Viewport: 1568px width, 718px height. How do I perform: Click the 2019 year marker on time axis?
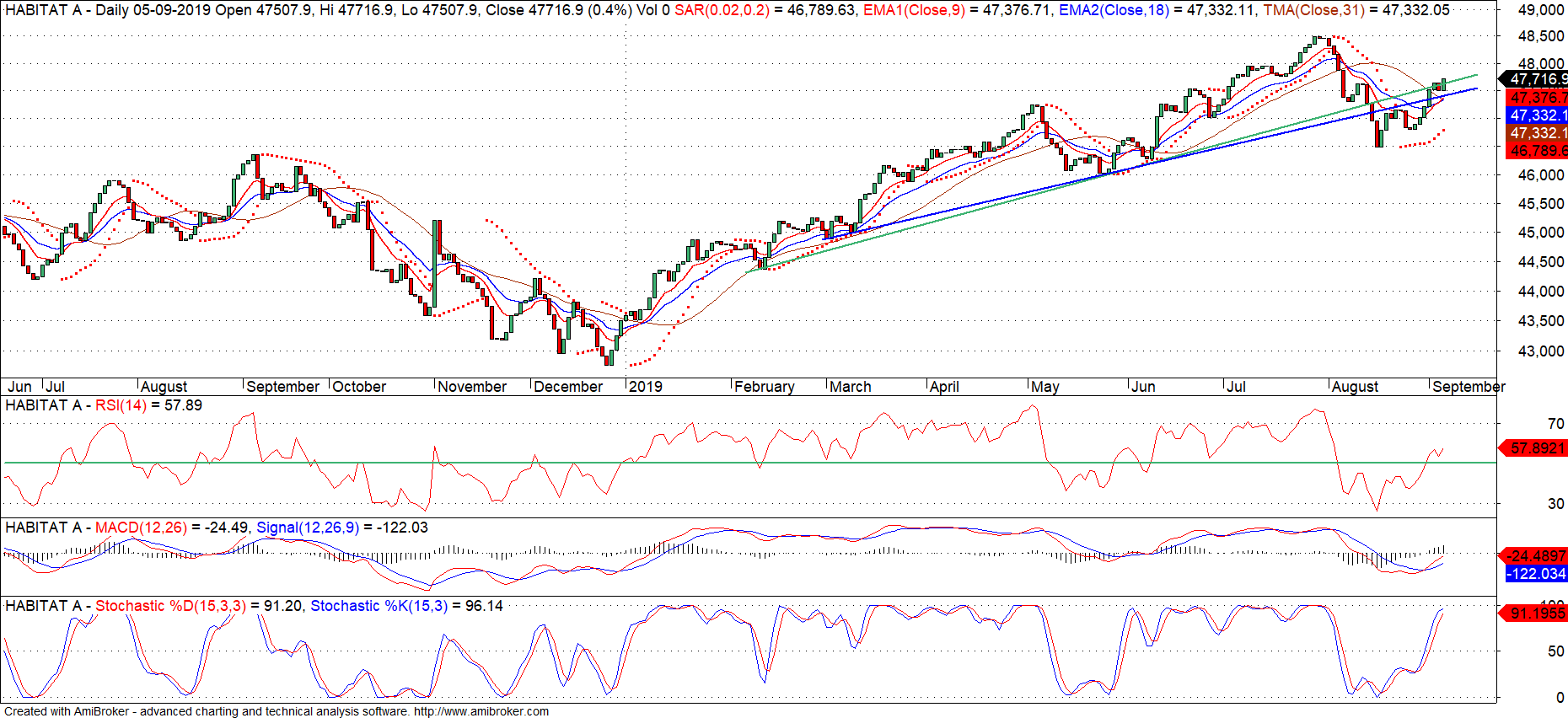[x=646, y=387]
